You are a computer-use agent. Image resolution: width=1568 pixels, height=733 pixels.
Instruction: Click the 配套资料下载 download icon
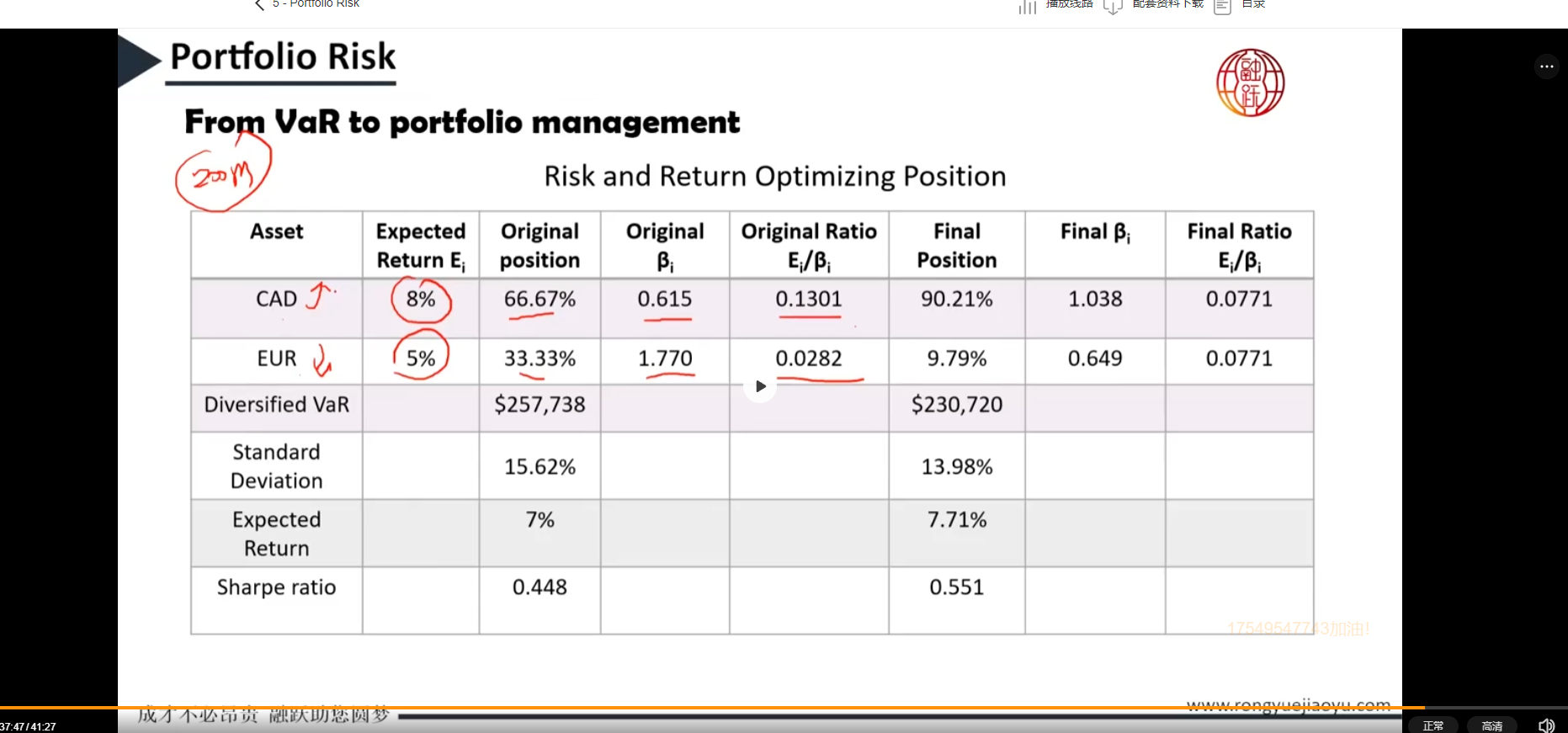(1113, 7)
